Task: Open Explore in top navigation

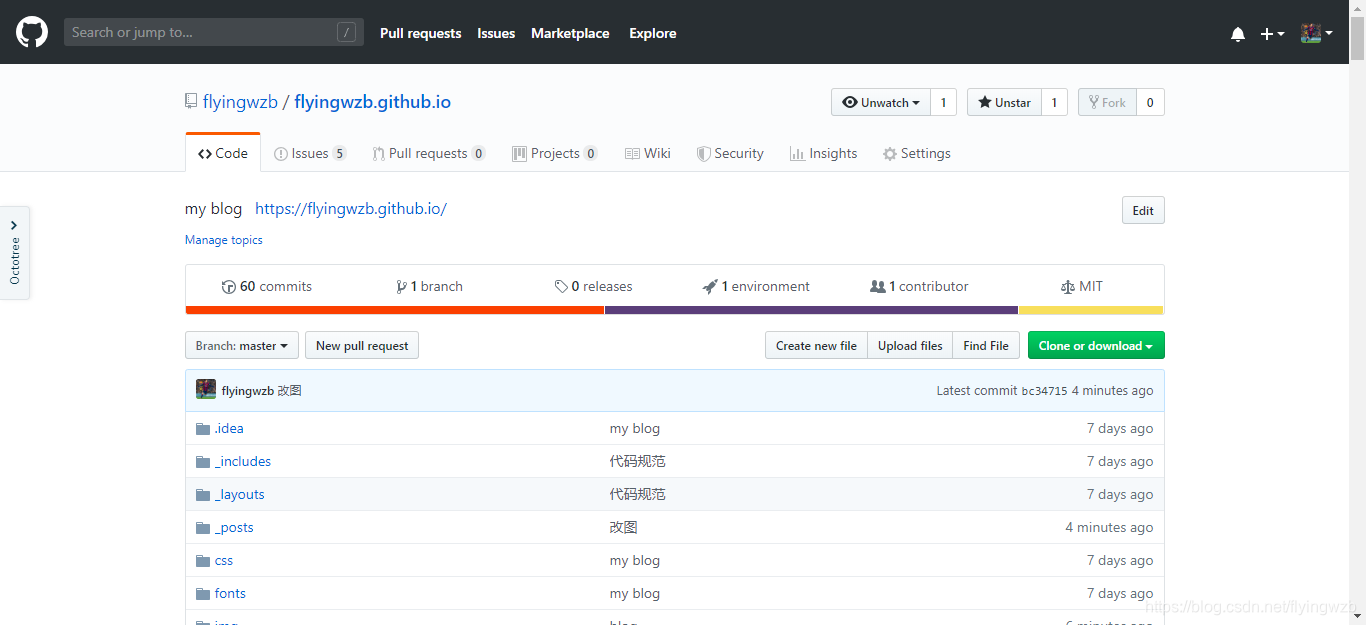Action: point(653,33)
